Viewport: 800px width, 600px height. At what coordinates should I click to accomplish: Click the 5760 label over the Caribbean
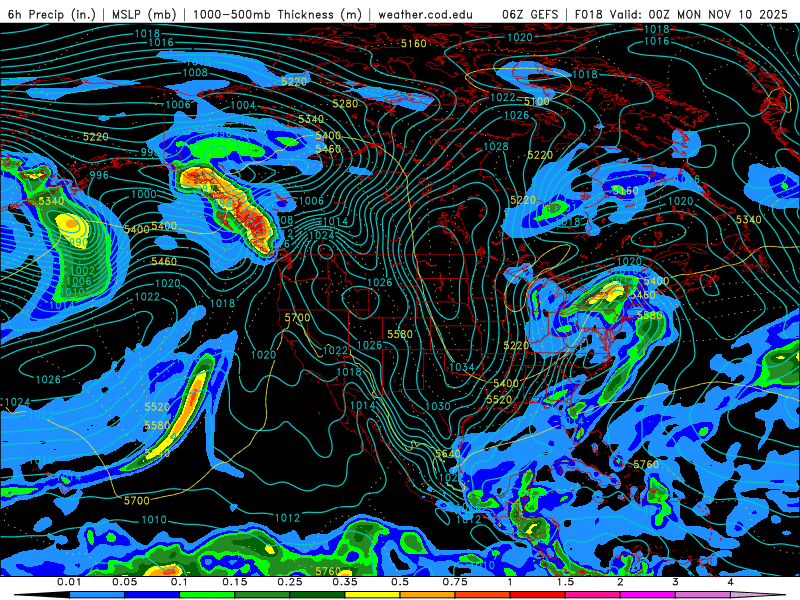click(646, 464)
